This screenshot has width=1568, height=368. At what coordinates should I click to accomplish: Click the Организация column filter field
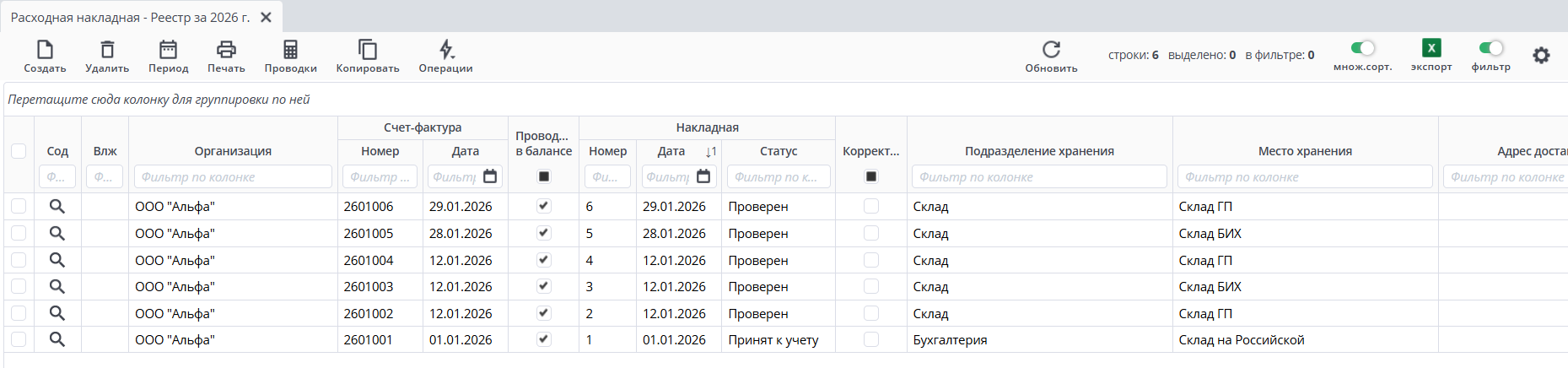coord(233,177)
